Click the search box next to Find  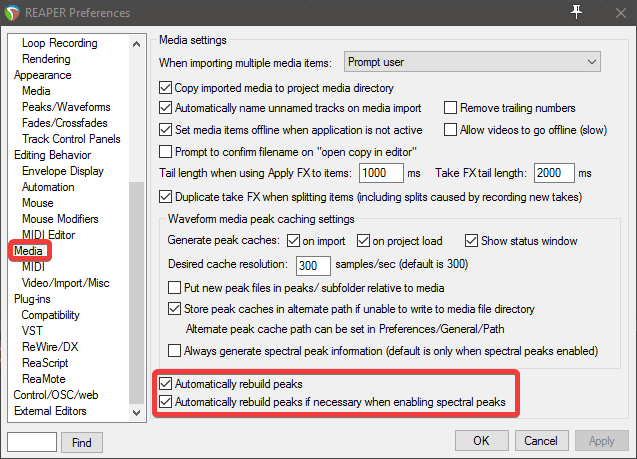pos(32,442)
